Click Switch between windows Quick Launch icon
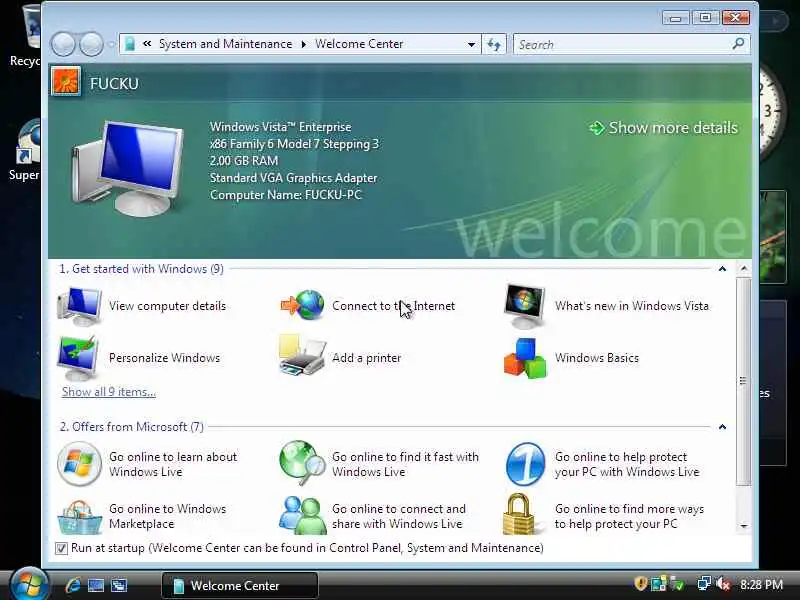 [x=119, y=585]
